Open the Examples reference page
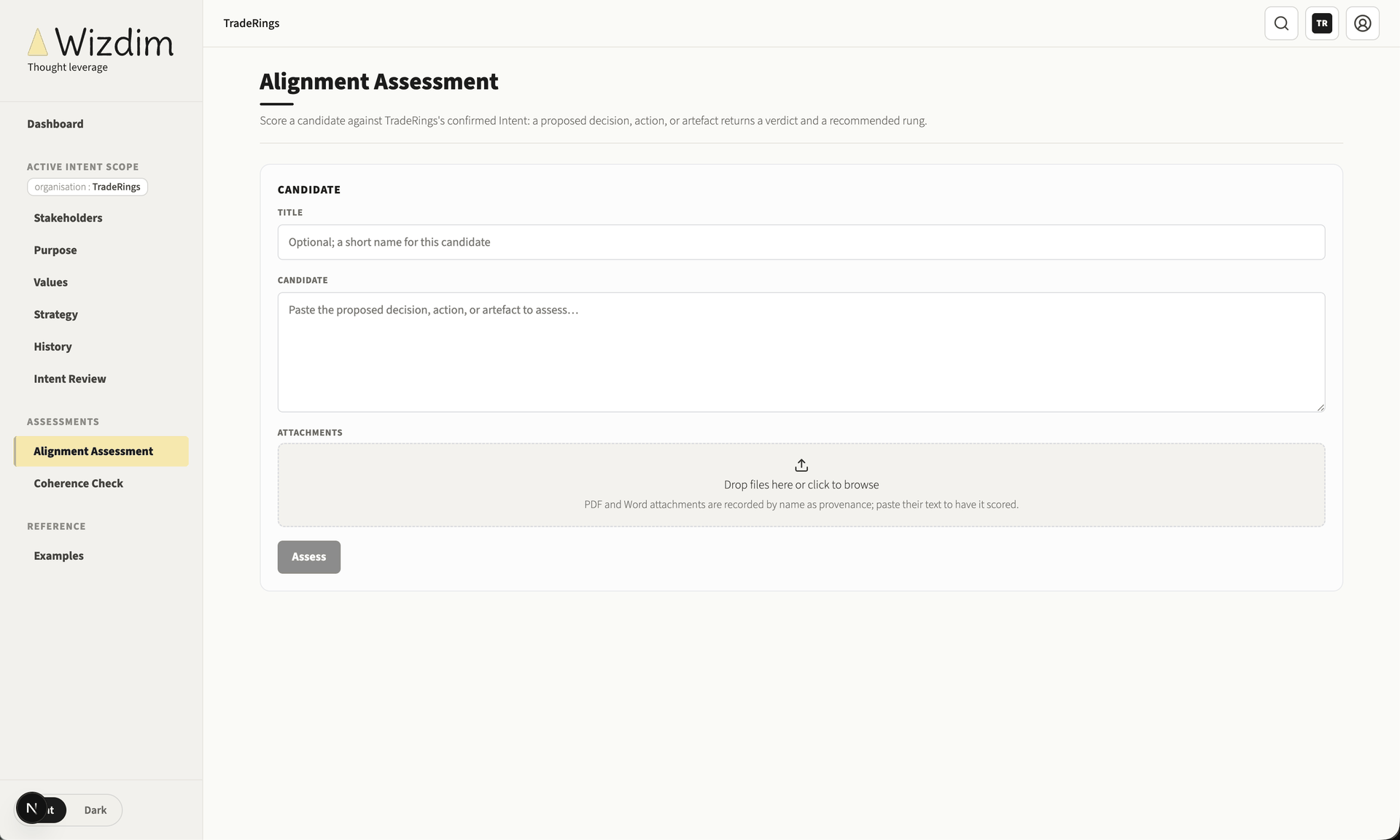 click(58, 556)
